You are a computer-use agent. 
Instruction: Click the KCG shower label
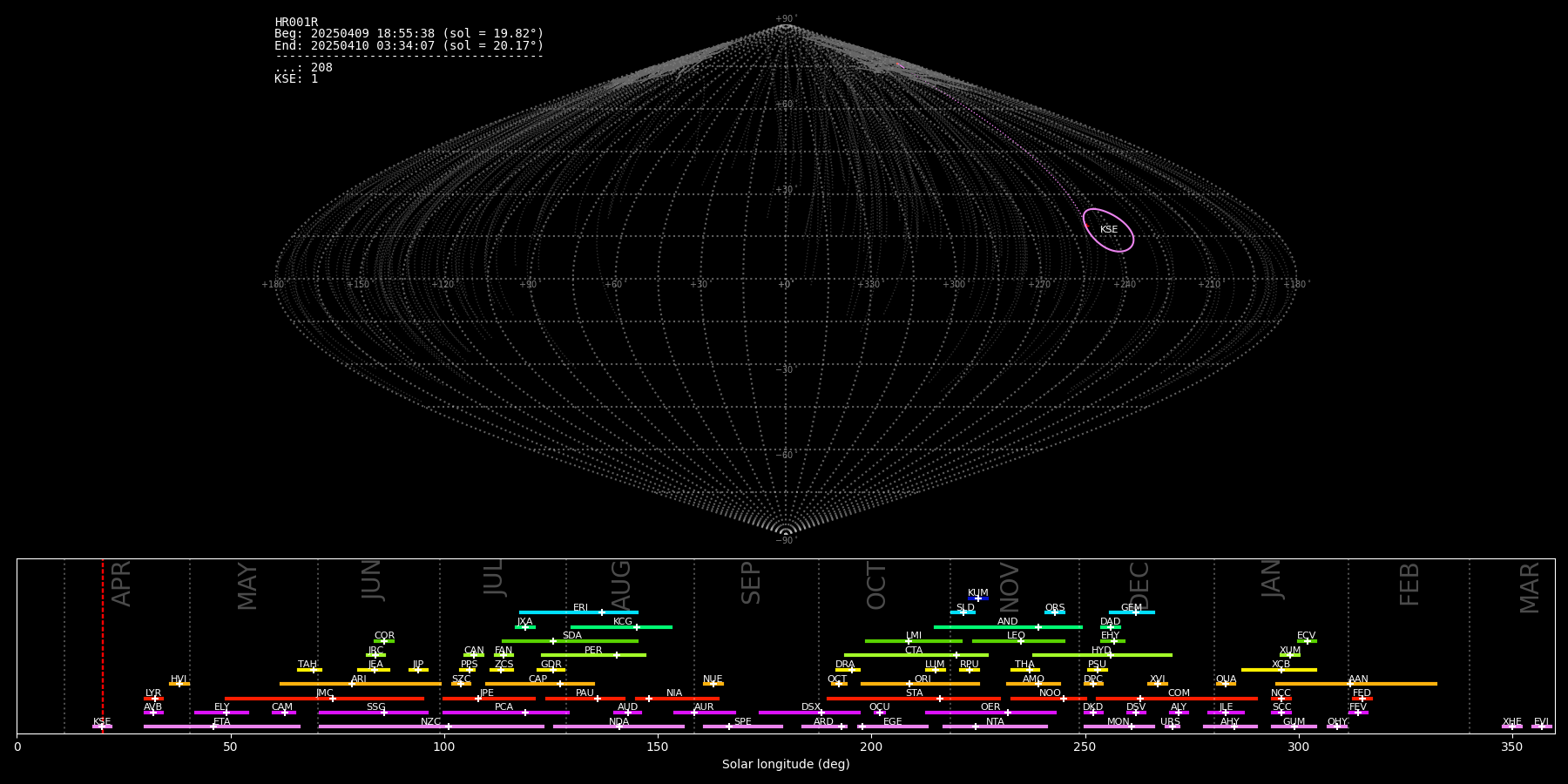click(623, 621)
